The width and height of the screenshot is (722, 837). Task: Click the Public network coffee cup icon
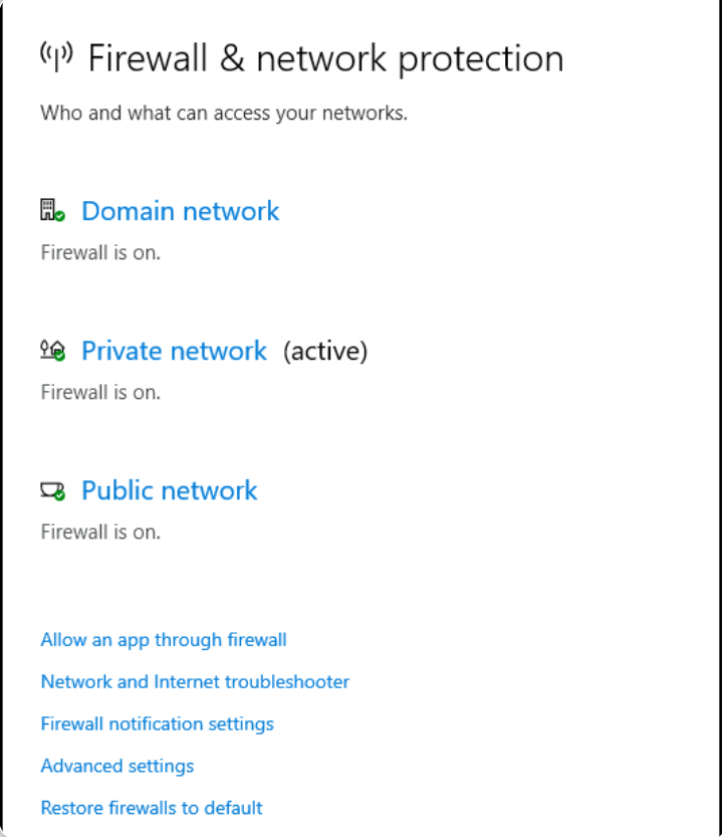52,491
